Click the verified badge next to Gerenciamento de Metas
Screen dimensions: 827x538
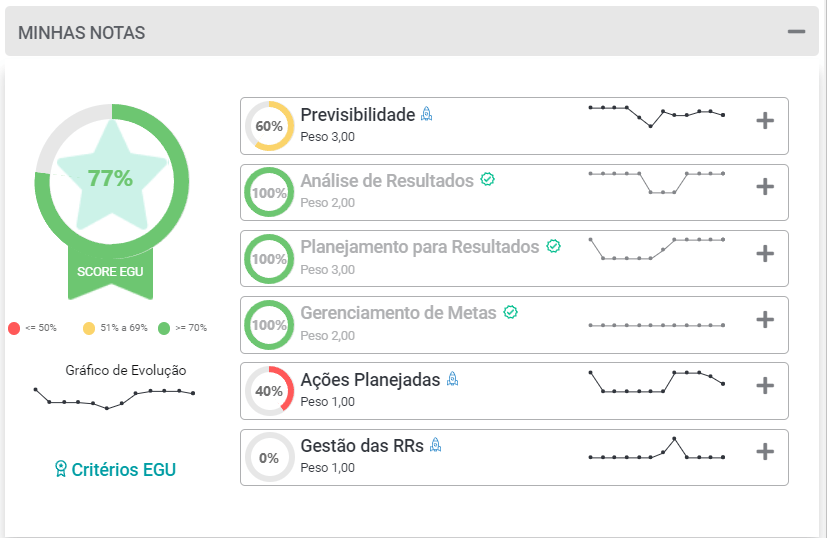point(510,312)
